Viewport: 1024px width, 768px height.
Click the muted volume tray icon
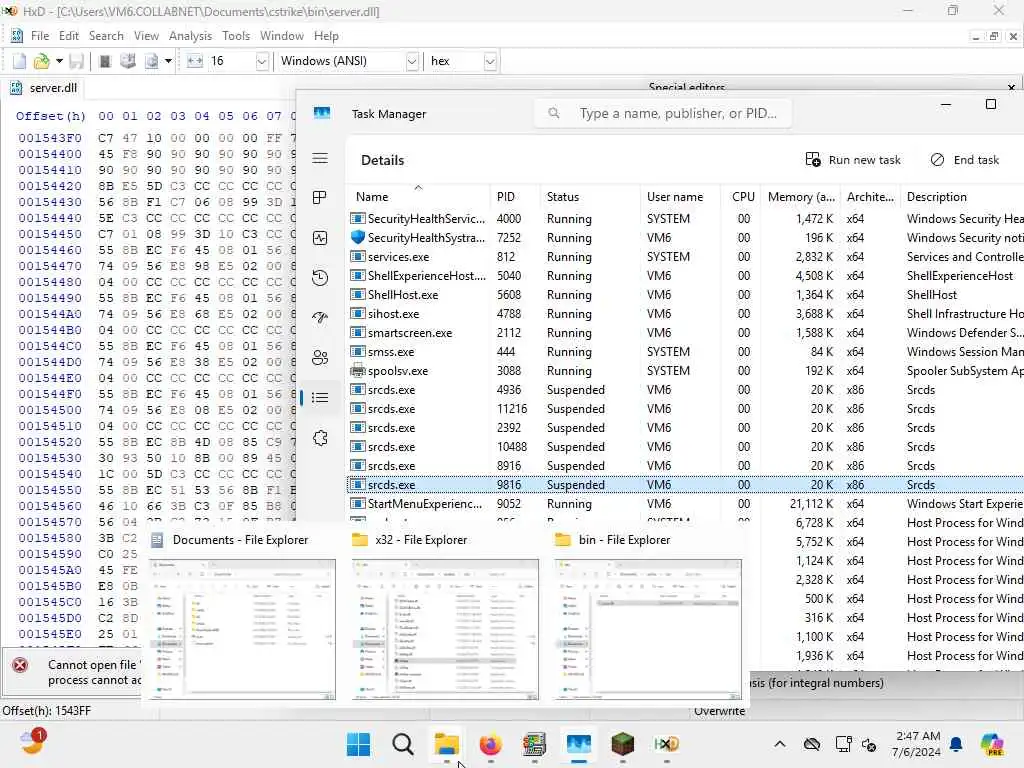pyautogui.click(x=869, y=744)
